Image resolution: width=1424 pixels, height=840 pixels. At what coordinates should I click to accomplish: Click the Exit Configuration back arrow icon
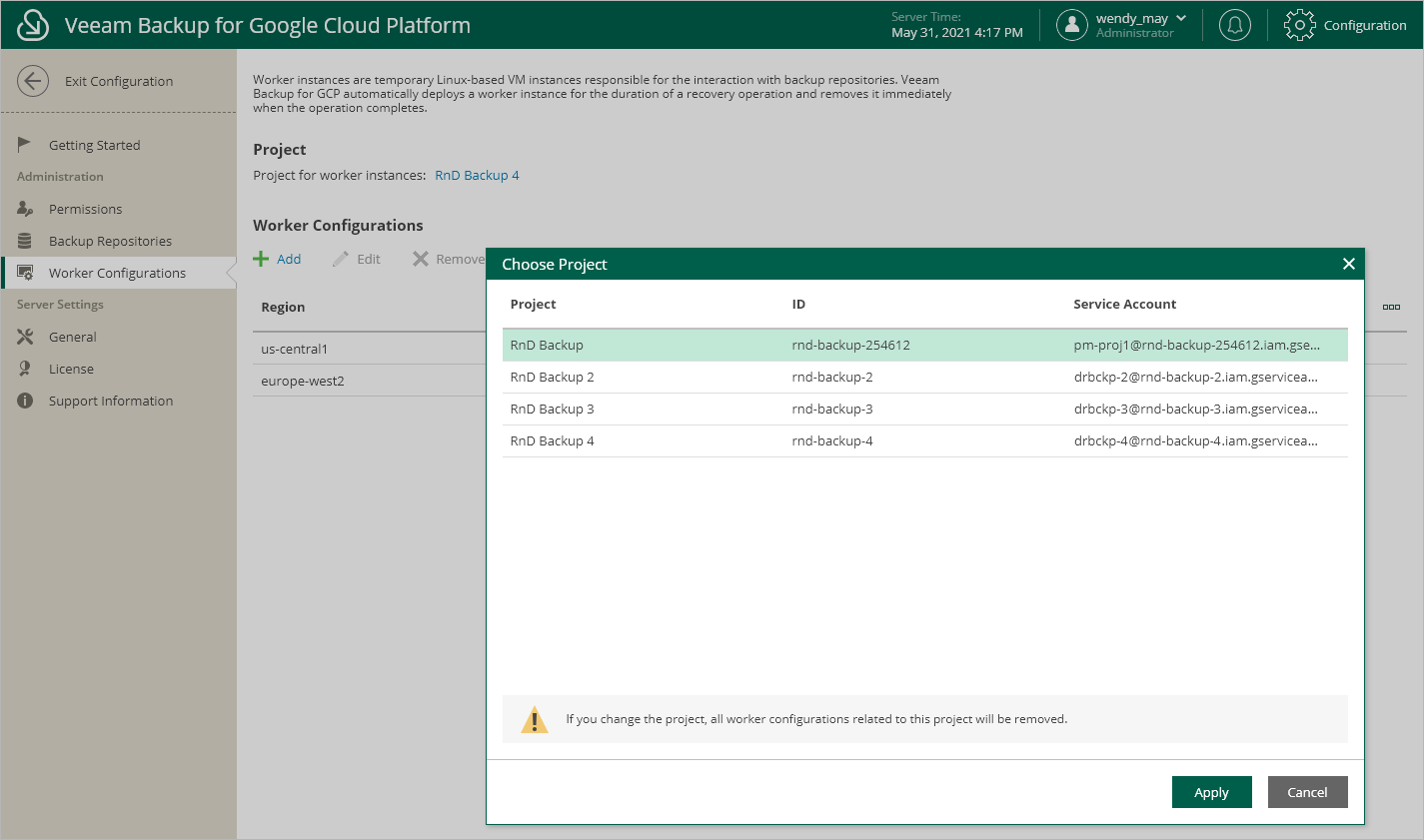coord(33,81)
